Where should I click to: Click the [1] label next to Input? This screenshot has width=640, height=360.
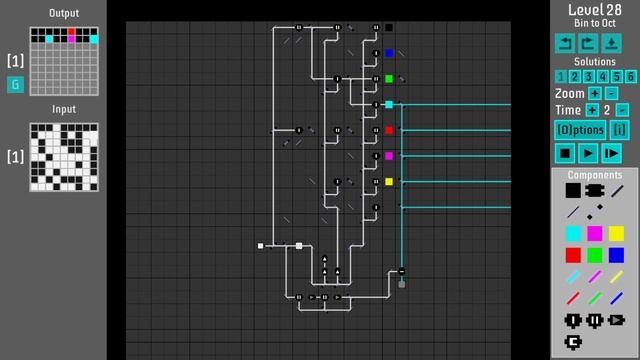[x=16, y=157]
